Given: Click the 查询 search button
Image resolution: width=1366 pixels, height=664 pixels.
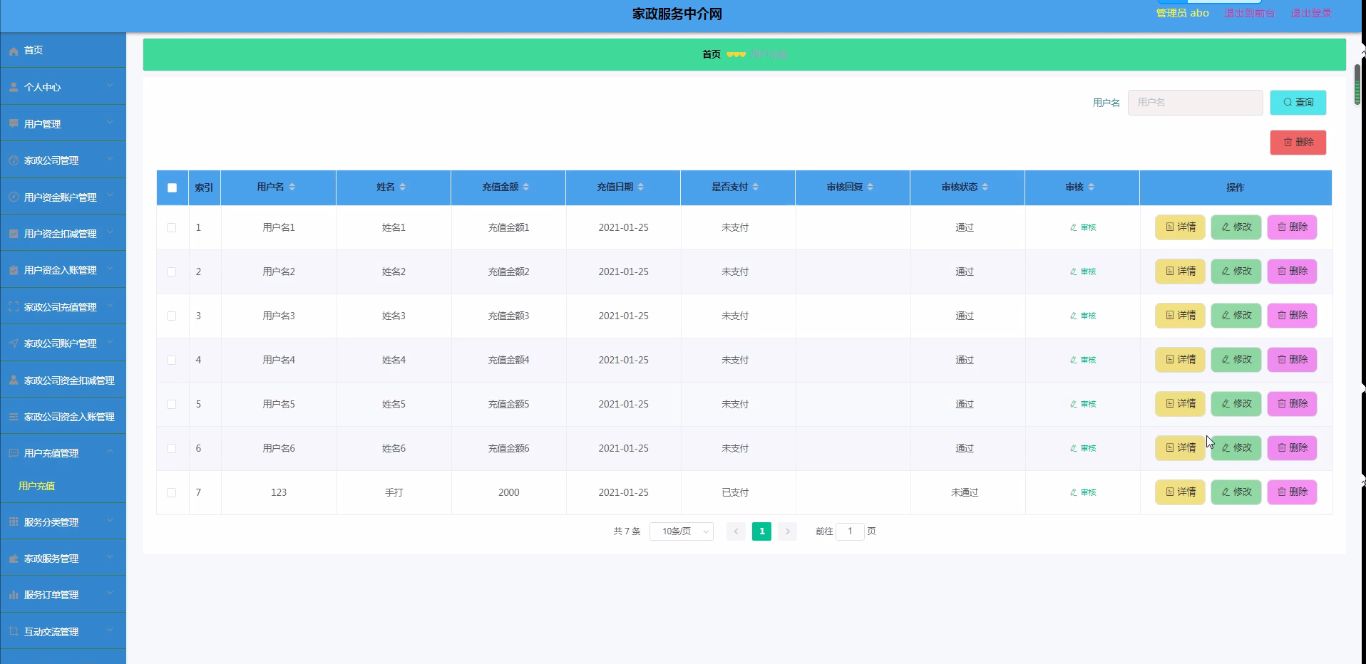Looking at the screenshot, I should (x=1298, y=102).
